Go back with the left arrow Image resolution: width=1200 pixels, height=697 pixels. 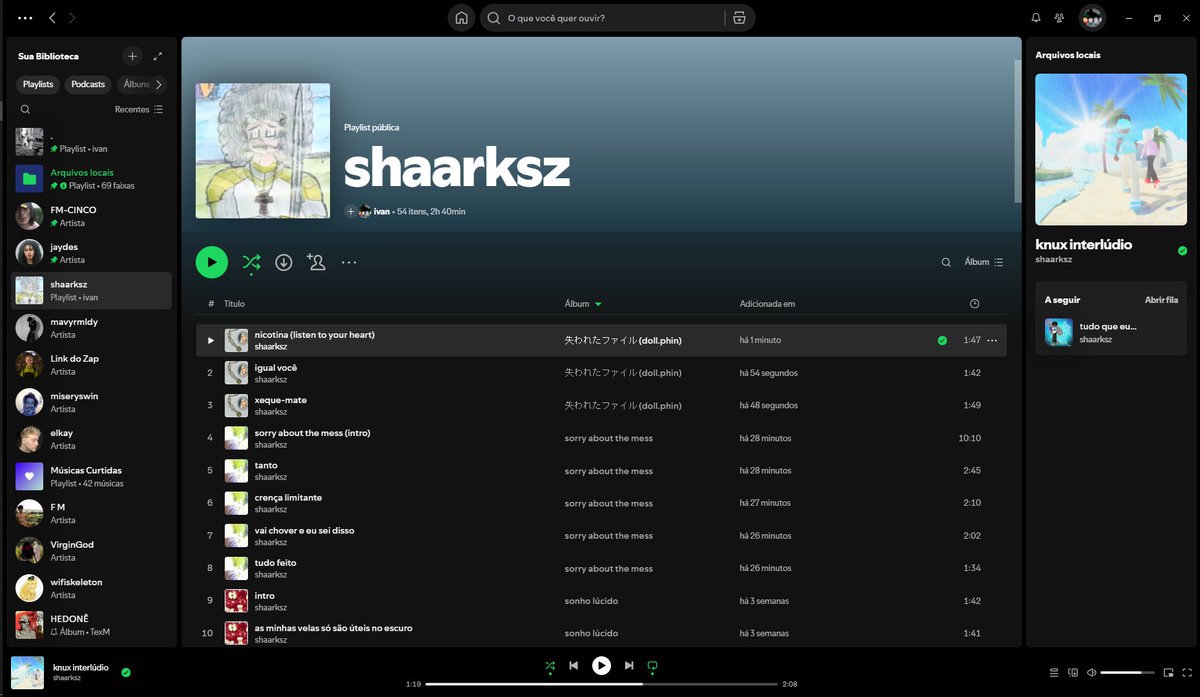[x=52, y=18]
